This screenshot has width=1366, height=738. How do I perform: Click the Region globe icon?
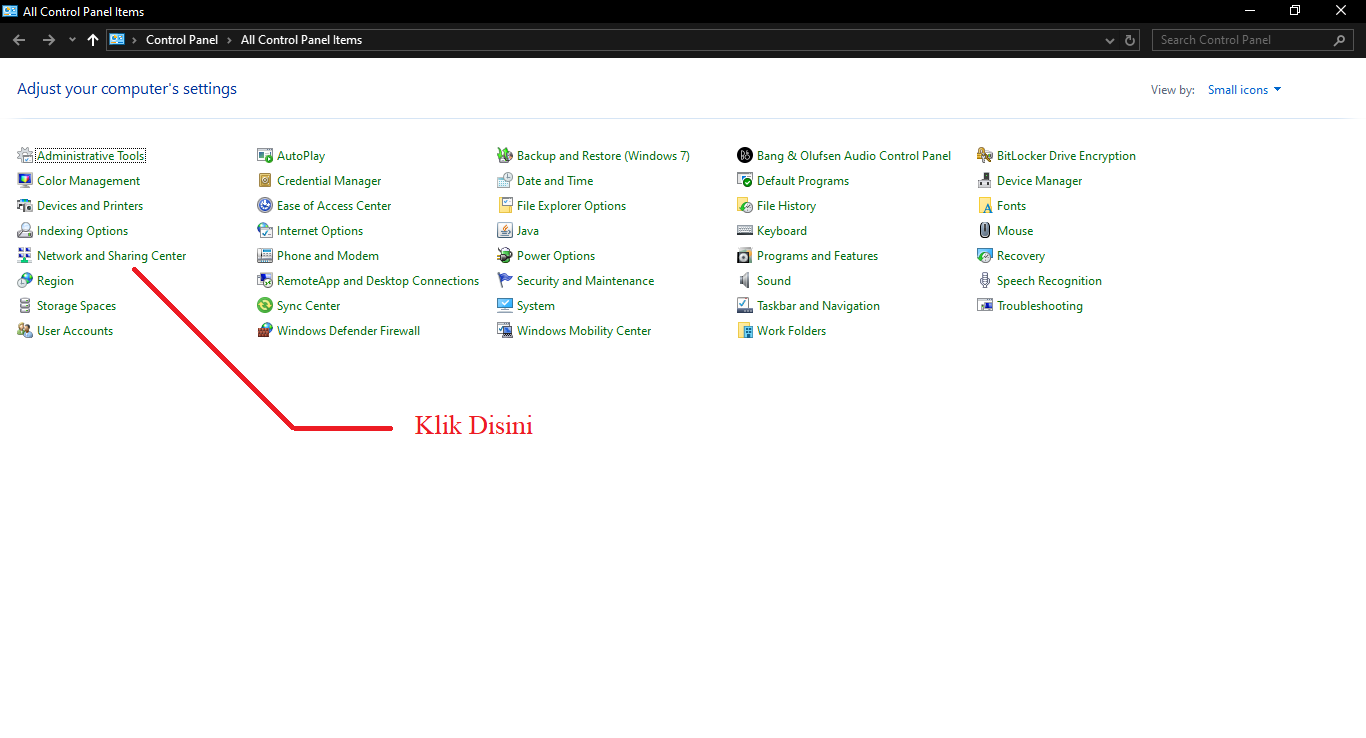pyautogui.click(x=25, y=281)
